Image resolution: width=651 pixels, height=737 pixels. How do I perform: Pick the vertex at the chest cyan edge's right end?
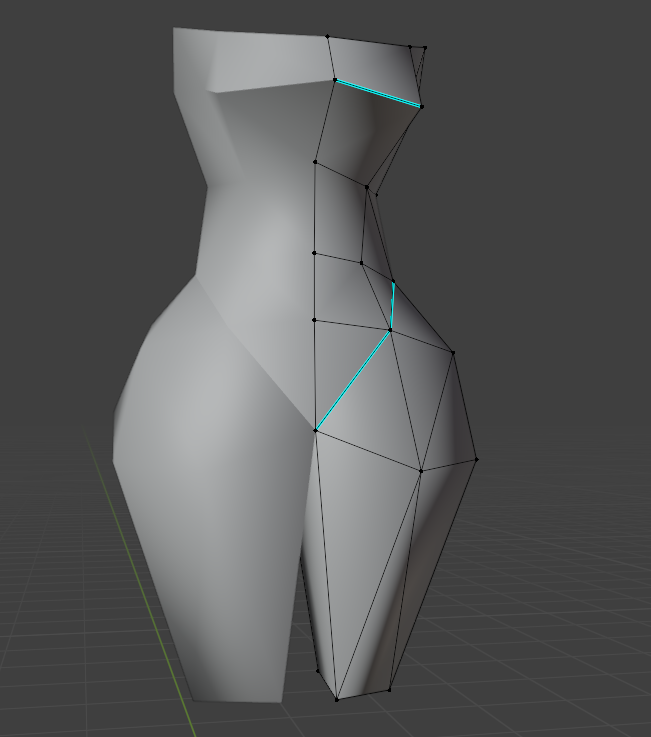pos(422,107)
